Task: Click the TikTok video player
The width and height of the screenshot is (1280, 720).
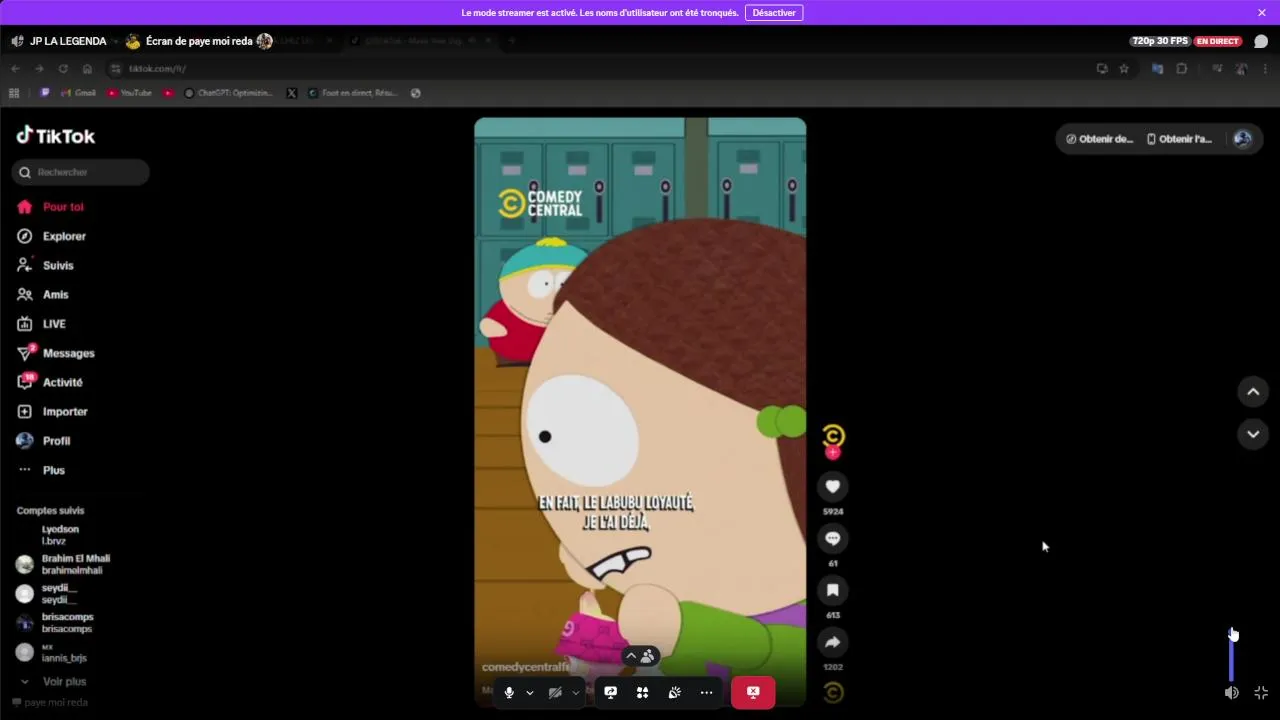Action: pos(640,412)
